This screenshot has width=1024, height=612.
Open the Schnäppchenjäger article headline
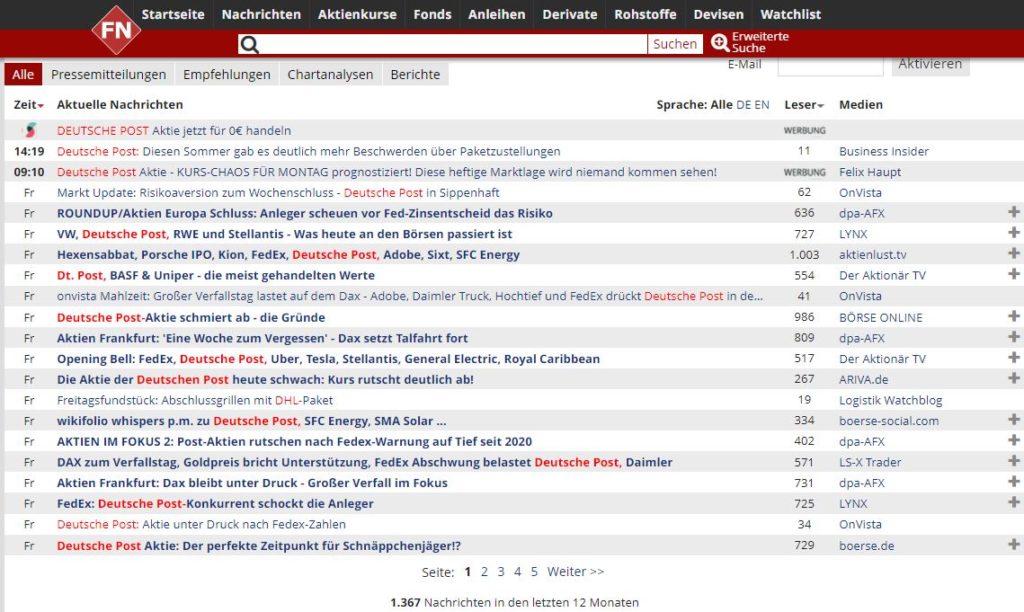pyautogui.click(x=259, y=545)
